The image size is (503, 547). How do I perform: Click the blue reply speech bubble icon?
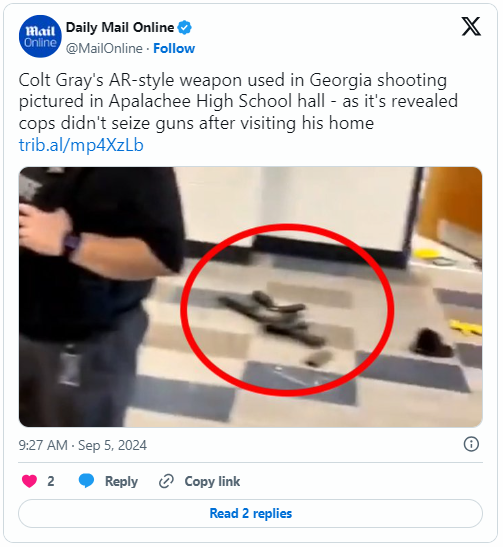(x=86, y=481)
